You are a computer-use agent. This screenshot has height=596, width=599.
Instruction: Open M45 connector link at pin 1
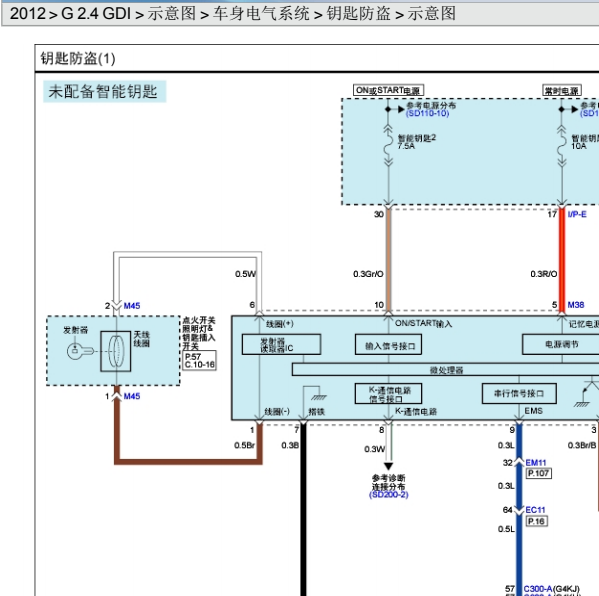pos(132,396)
